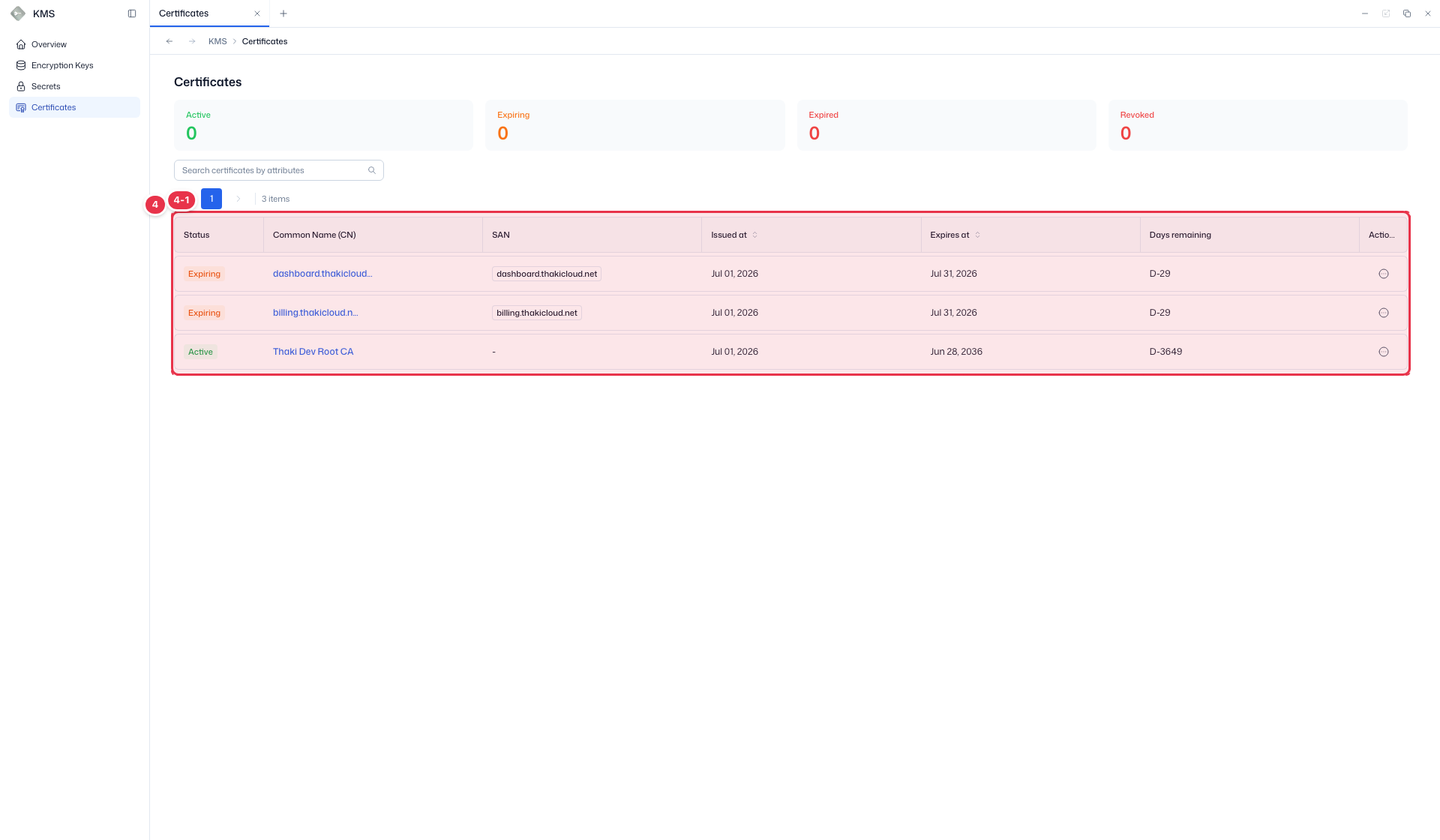Open billing.thakicloud certificate link
The width and height of the screenshot is (1440, 840).
[x=316, y=313]
